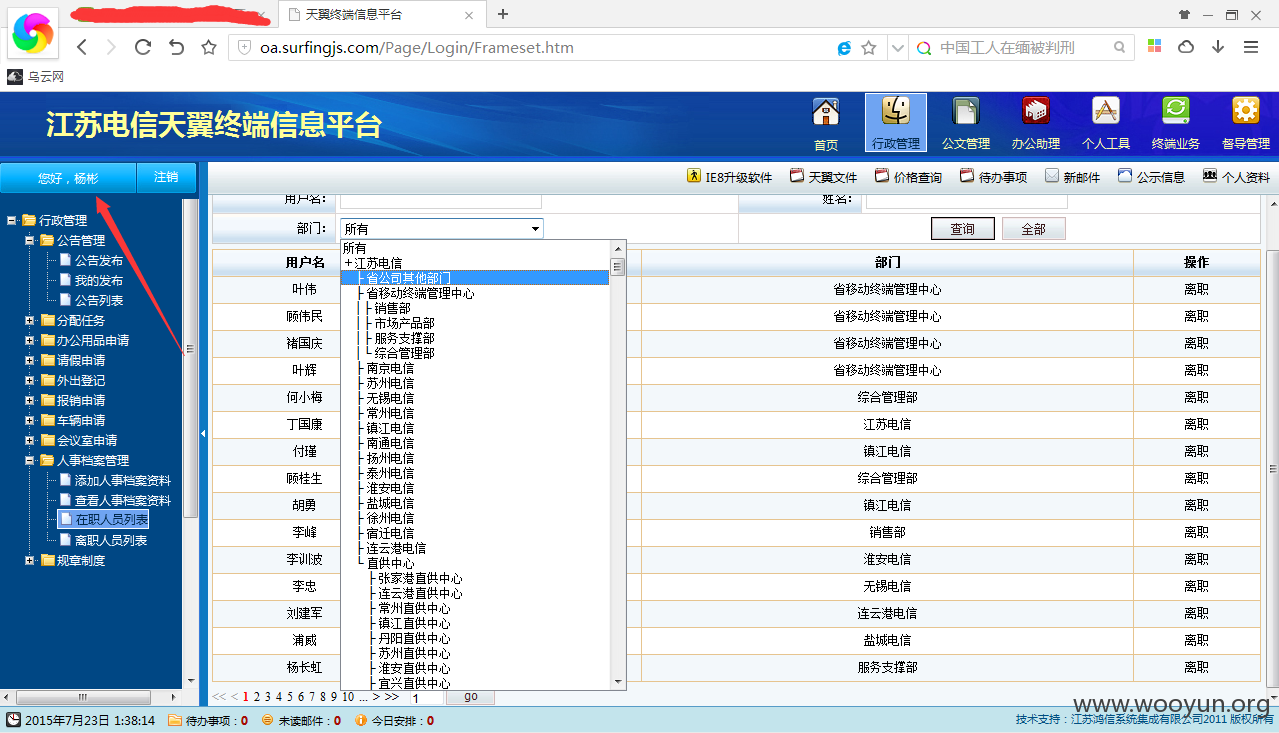Open the 办公助理 module icon
This screenshot has height=733, width=1279.
point(1035,124)
